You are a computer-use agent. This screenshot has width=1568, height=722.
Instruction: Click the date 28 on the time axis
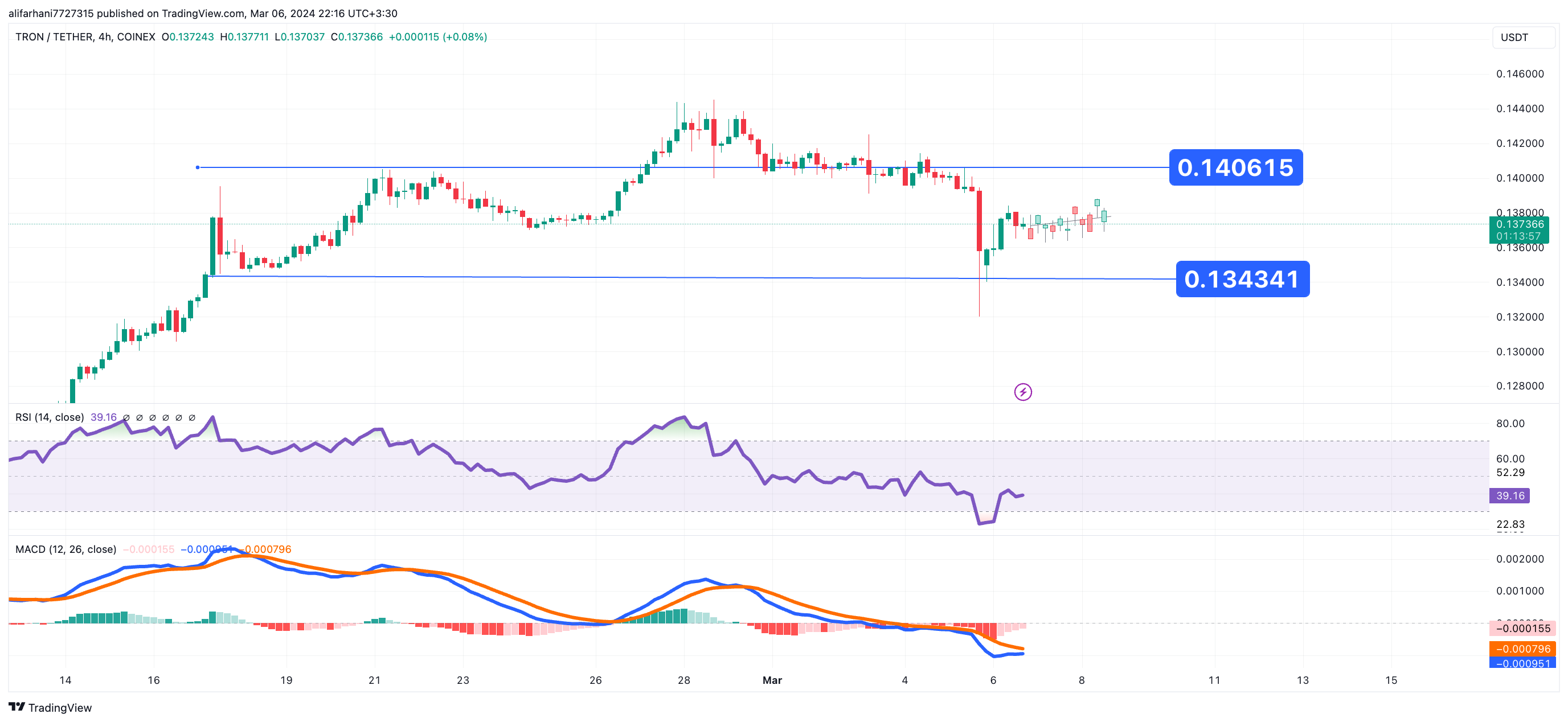click(x=683, y=680)
